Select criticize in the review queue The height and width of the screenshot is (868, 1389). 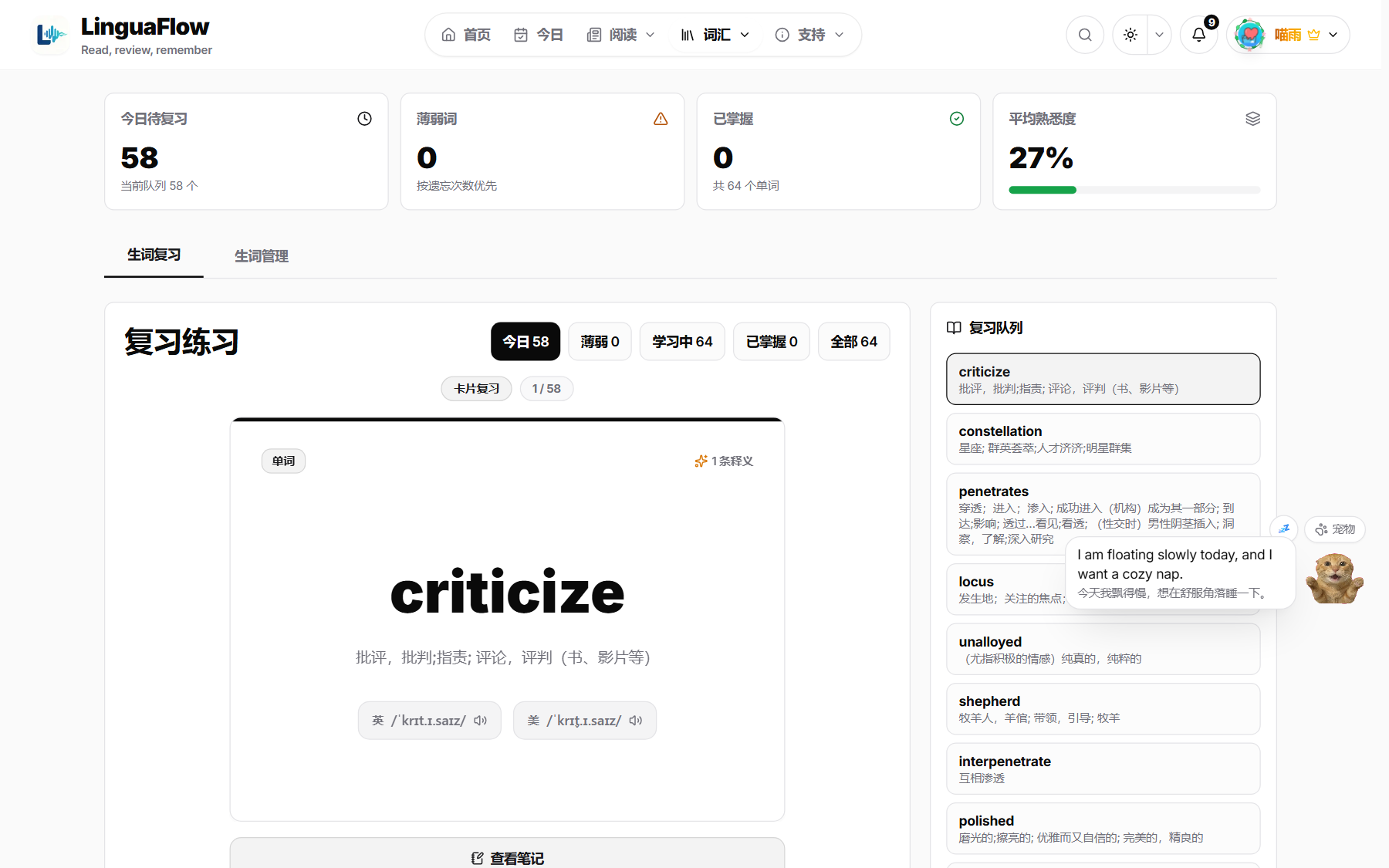coord(1103,379)
